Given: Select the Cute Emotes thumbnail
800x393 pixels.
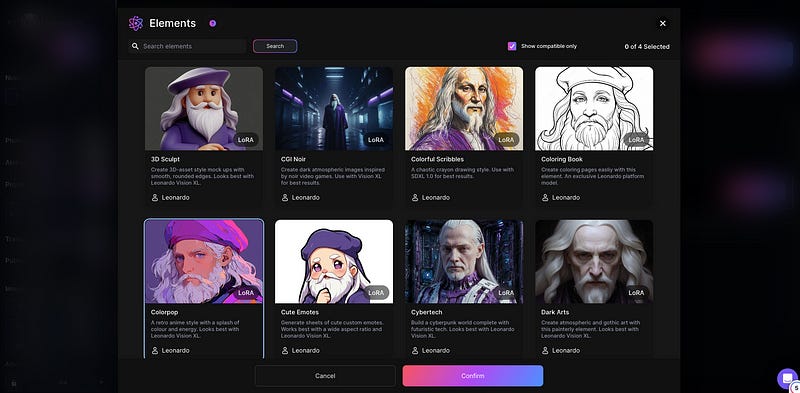Looking at the screenshot, I should coord(334,262).
